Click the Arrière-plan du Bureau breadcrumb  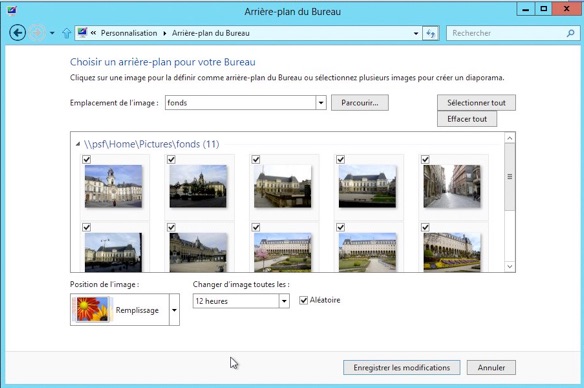(210, 33)
